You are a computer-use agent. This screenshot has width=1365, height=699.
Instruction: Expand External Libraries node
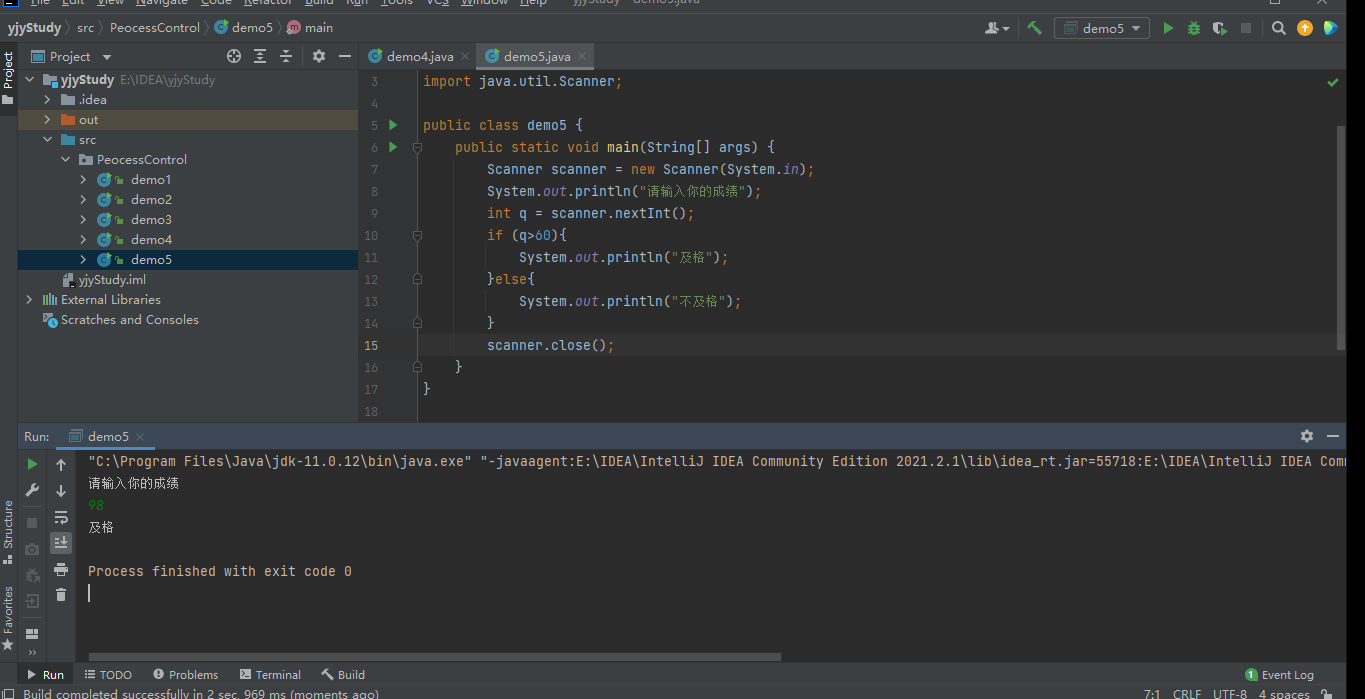click(x=29, y=300)
